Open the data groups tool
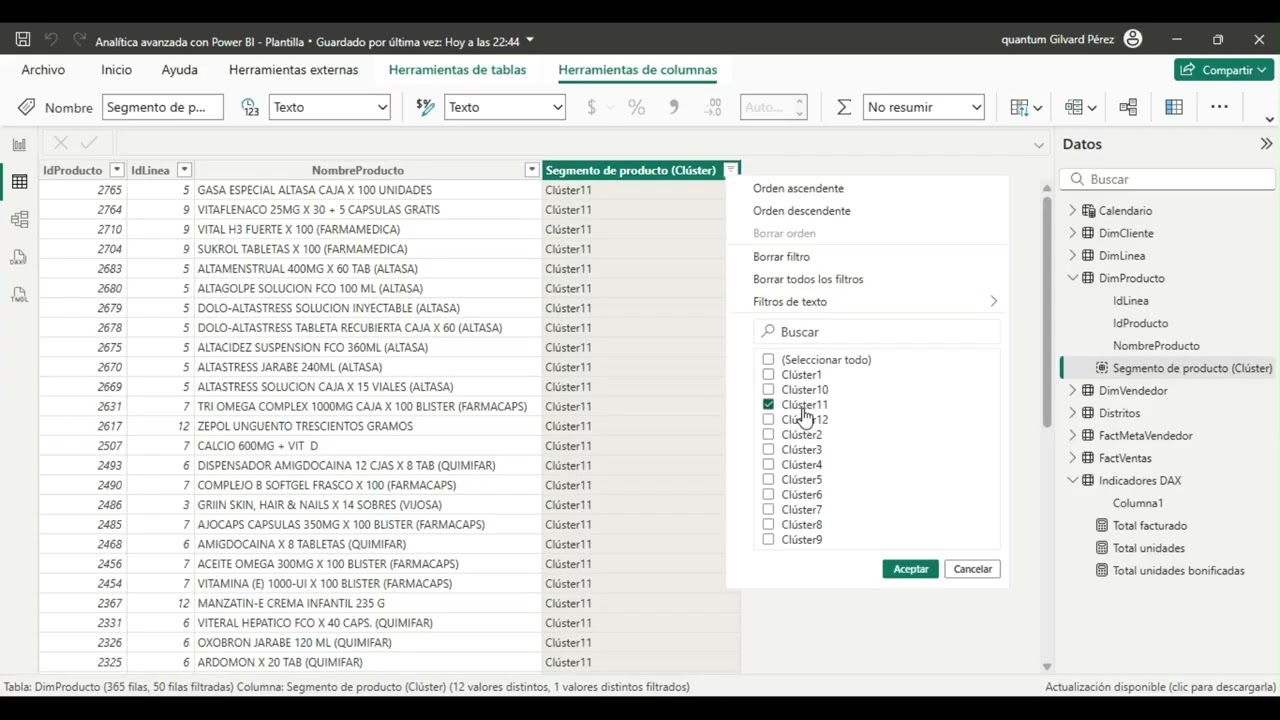 click(1080, 107)
